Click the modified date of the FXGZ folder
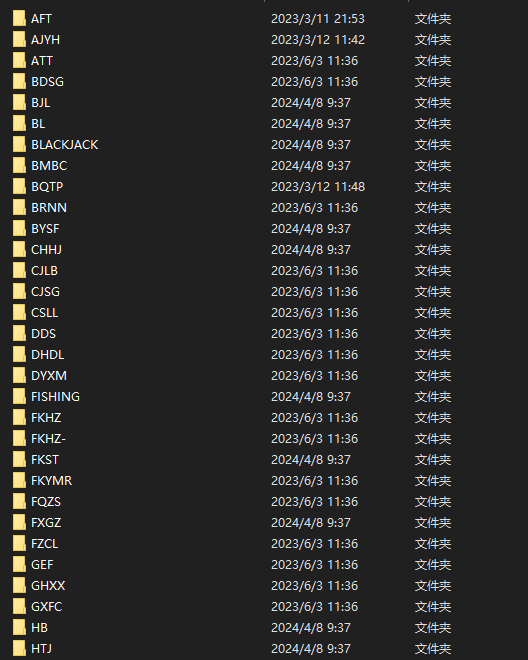The width and height of the screenshot is (528, 660). (311, 522)
